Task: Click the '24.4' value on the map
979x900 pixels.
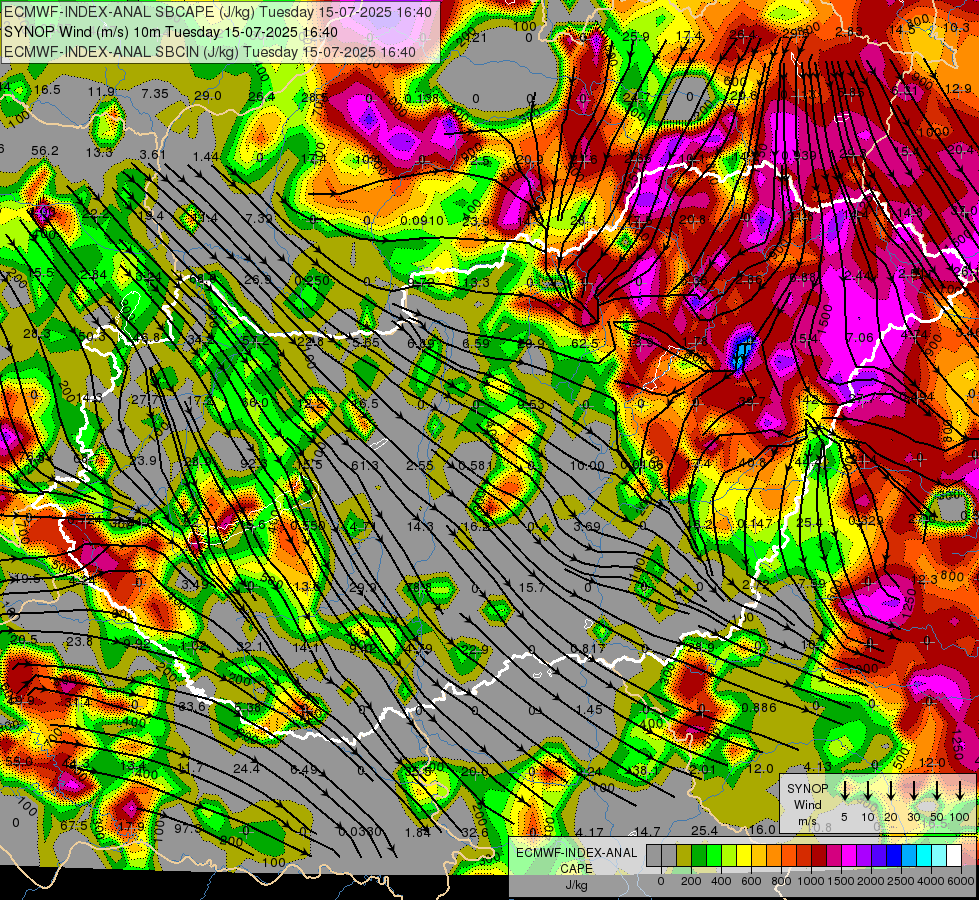Action: (246, 769)
